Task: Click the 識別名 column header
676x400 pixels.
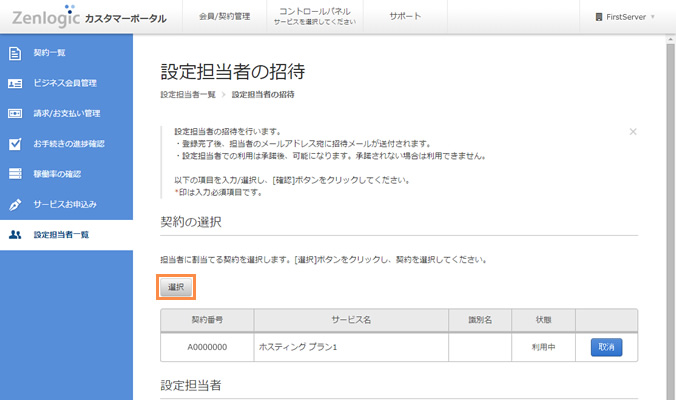Action: [x=480, y=320]
